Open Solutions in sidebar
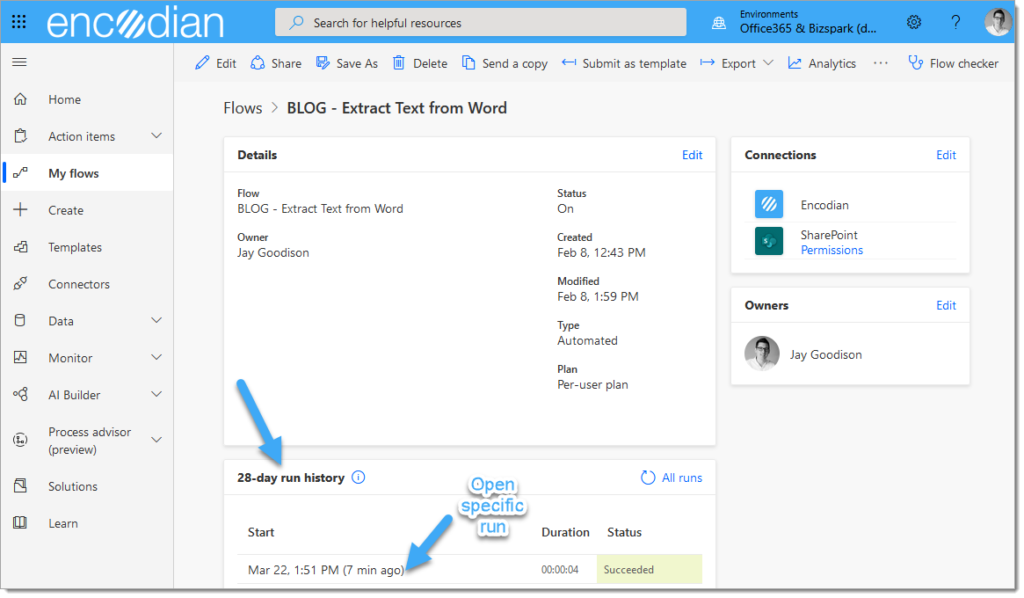Screen dimensions: 1024x598 click(x=72, y=486)
